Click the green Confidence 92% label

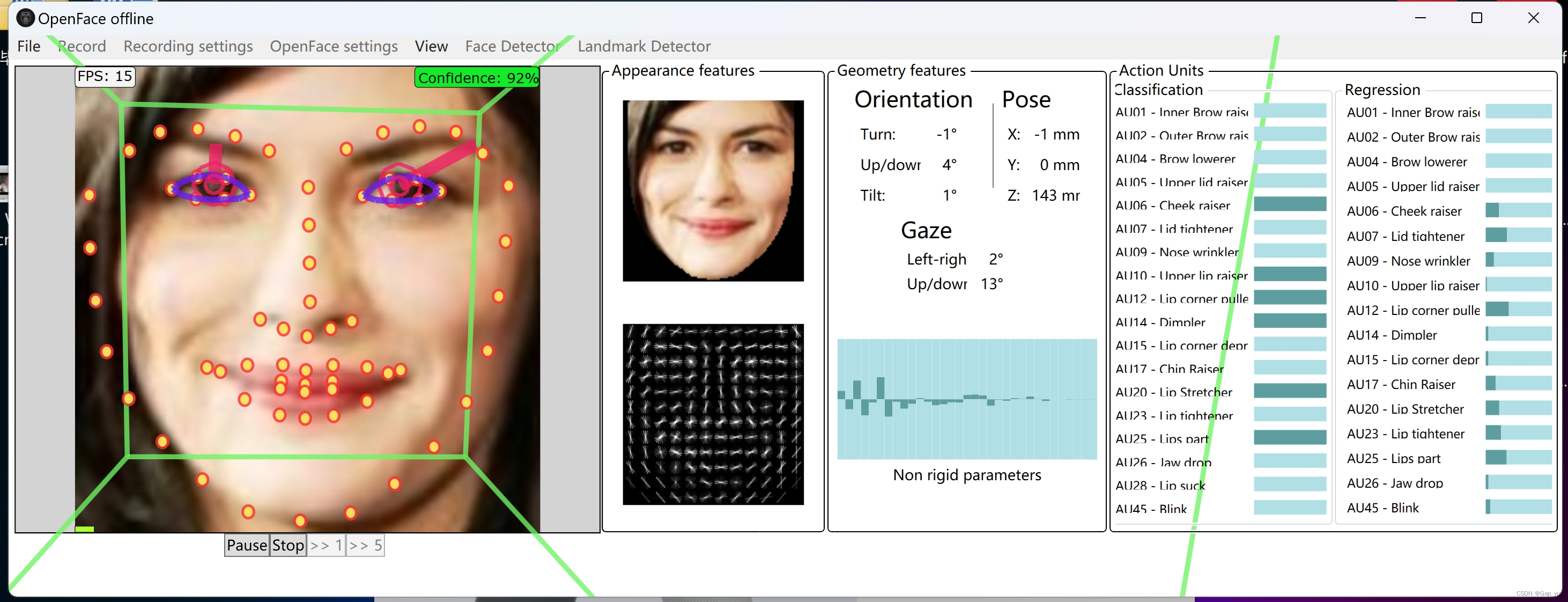pyautogui.click(x=477, y=78)
